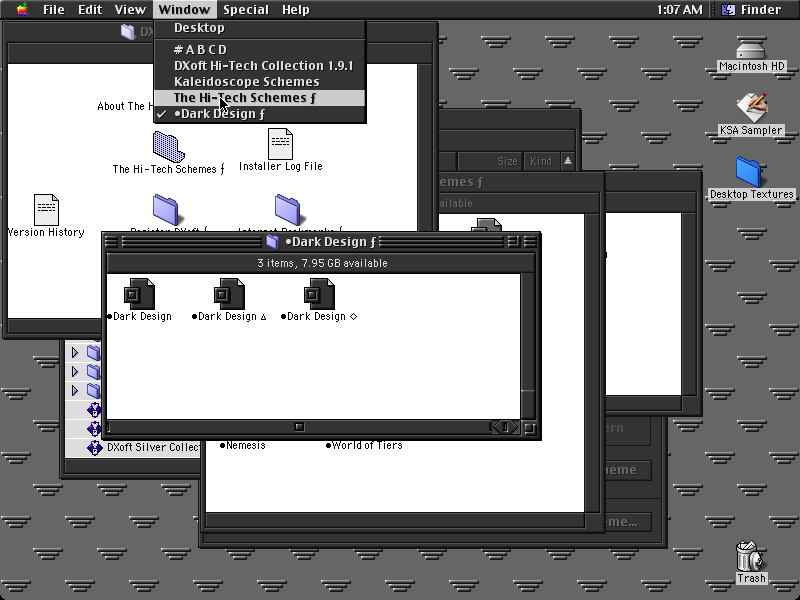Select checked •Dark Design ƒ menu entry
Viewport: 800px width, 600px height.
[260, 114]
